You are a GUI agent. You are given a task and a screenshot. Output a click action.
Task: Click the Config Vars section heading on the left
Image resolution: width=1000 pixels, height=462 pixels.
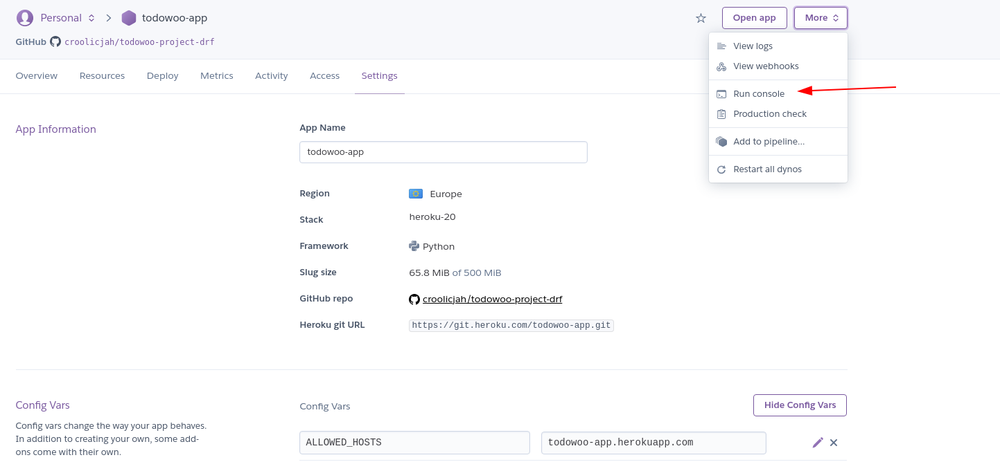(43, 405)
